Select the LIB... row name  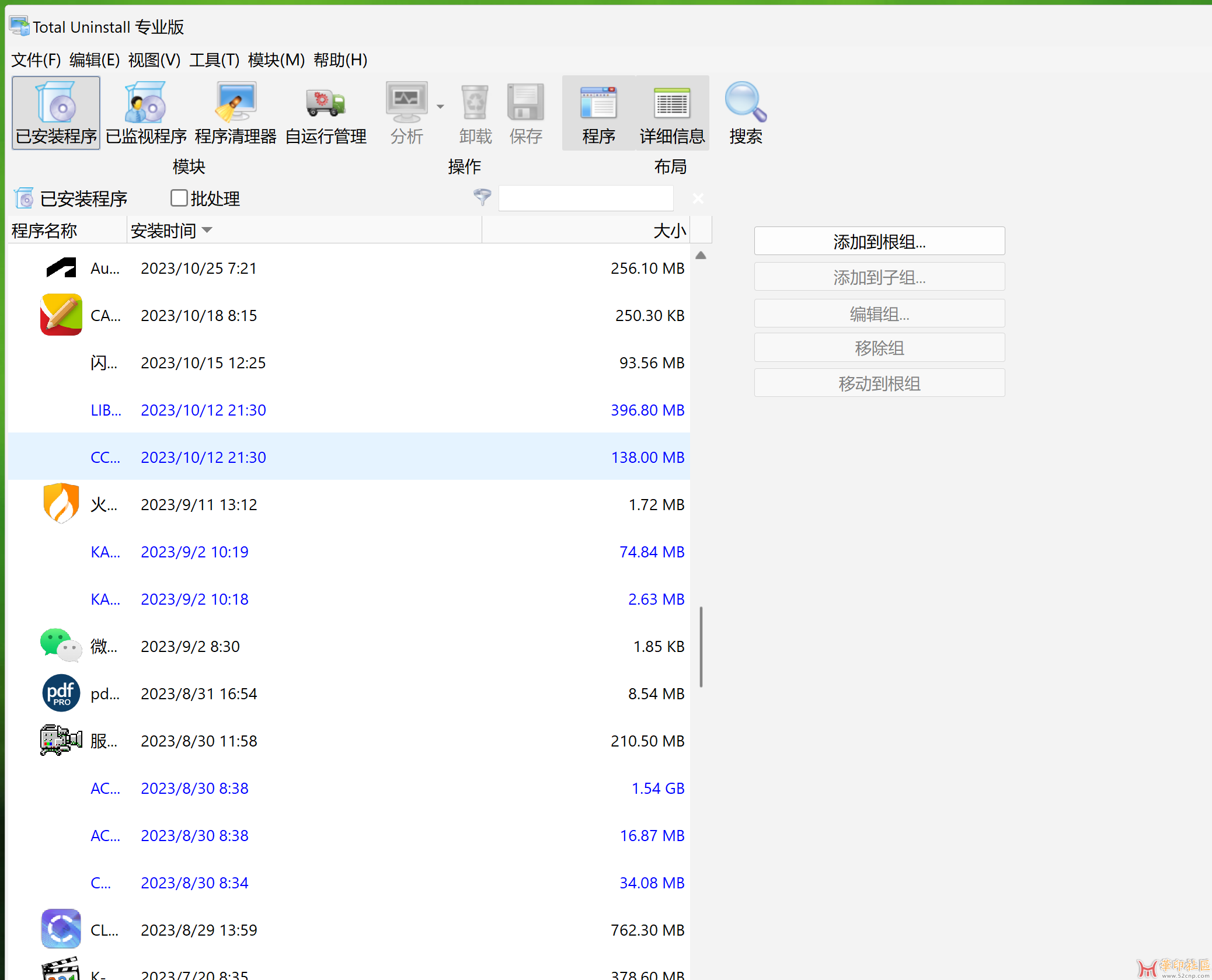(x=106, y=410)
